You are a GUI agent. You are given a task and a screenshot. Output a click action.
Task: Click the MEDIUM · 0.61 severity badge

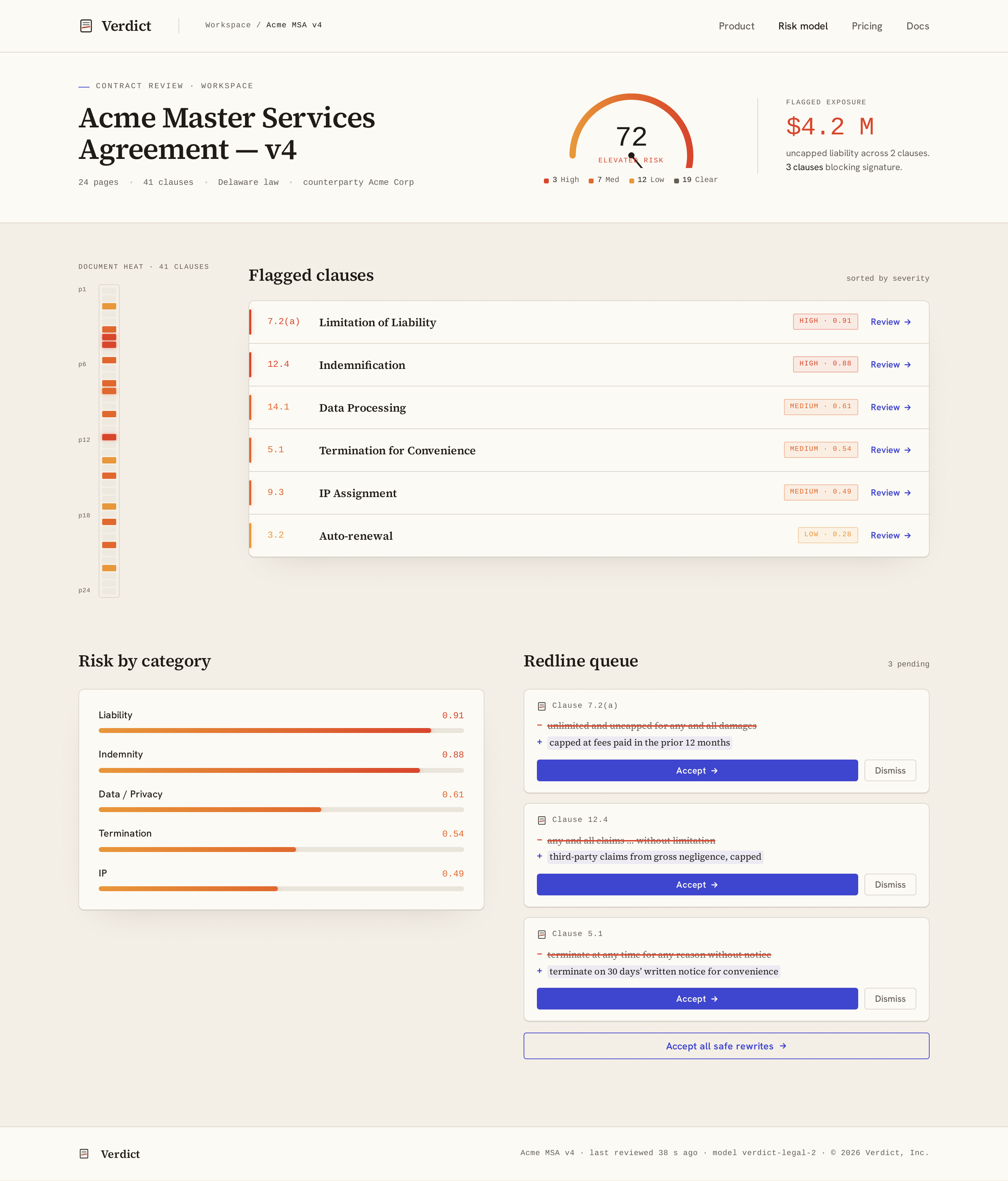point(820,407)
